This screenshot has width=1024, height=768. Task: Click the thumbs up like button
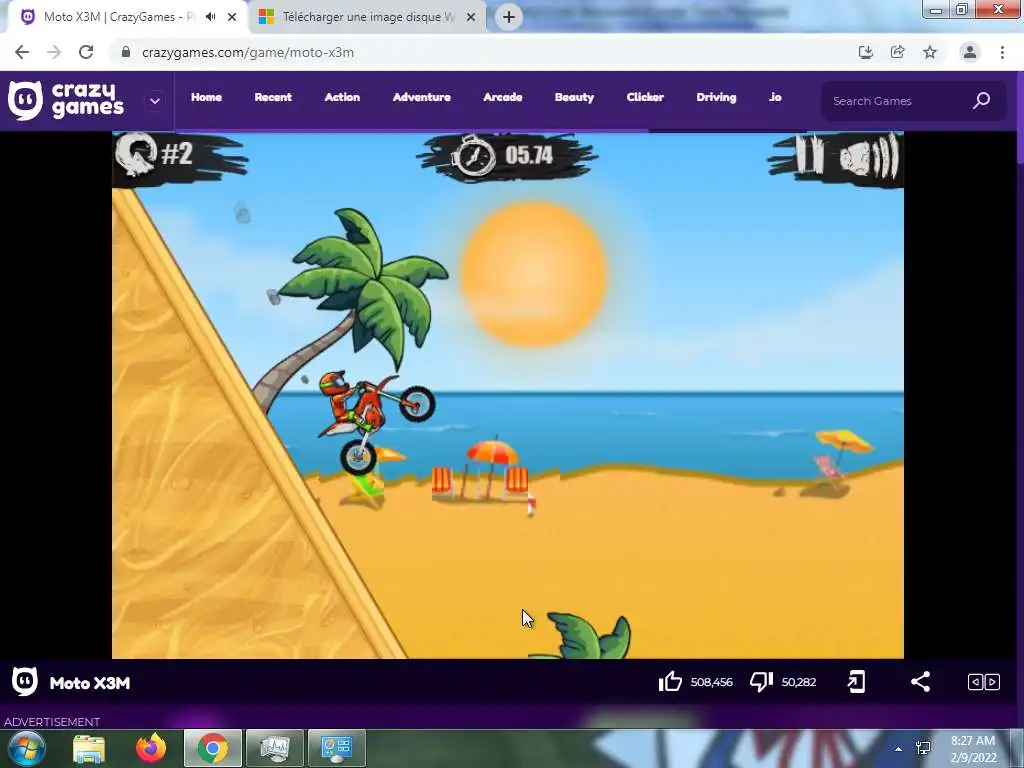[670, 682]
